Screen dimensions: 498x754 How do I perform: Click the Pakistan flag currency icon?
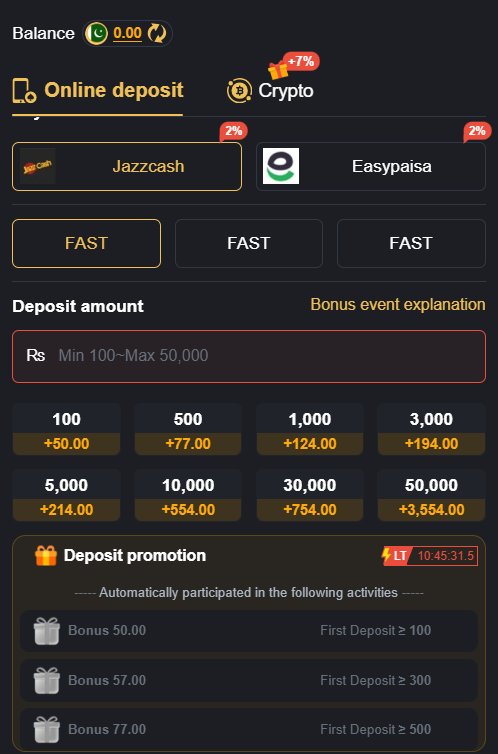tap(96, 34)
